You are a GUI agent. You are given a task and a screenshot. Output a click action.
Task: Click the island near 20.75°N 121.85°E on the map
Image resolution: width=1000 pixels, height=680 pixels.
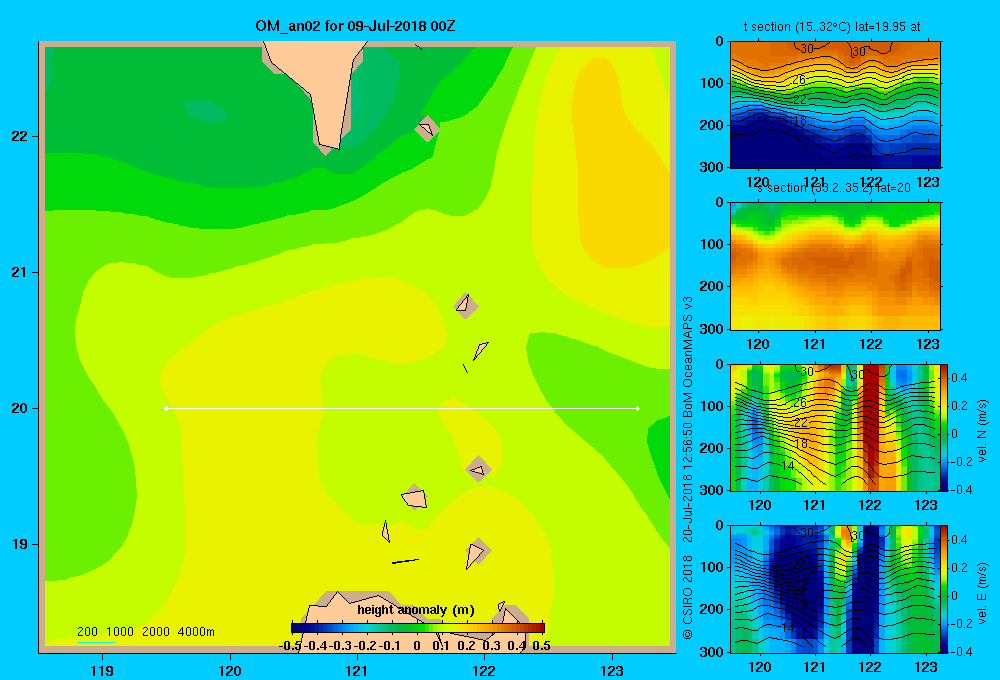tap(465, 305)
